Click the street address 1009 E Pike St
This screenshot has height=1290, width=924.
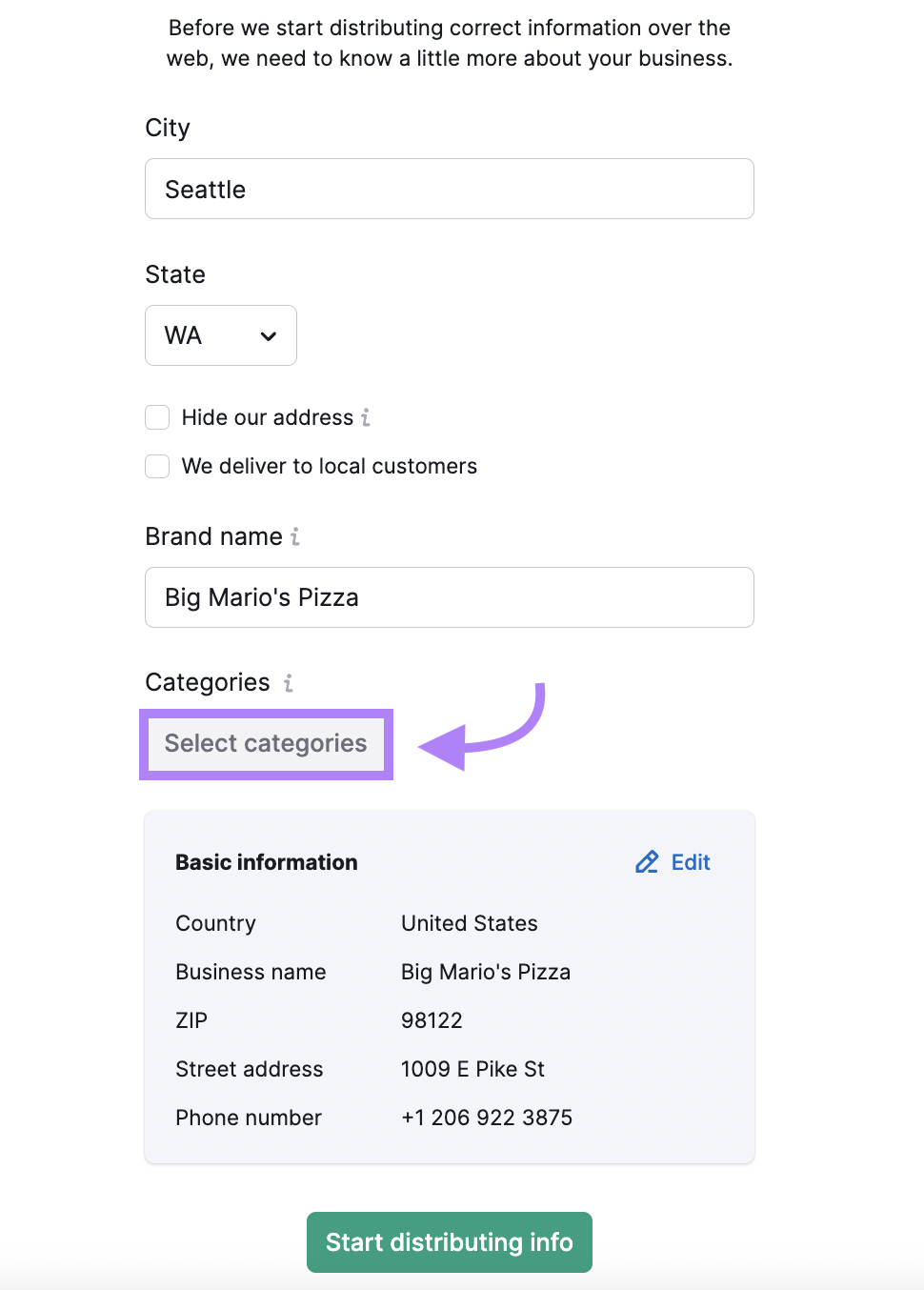(x=472, y=1069)
